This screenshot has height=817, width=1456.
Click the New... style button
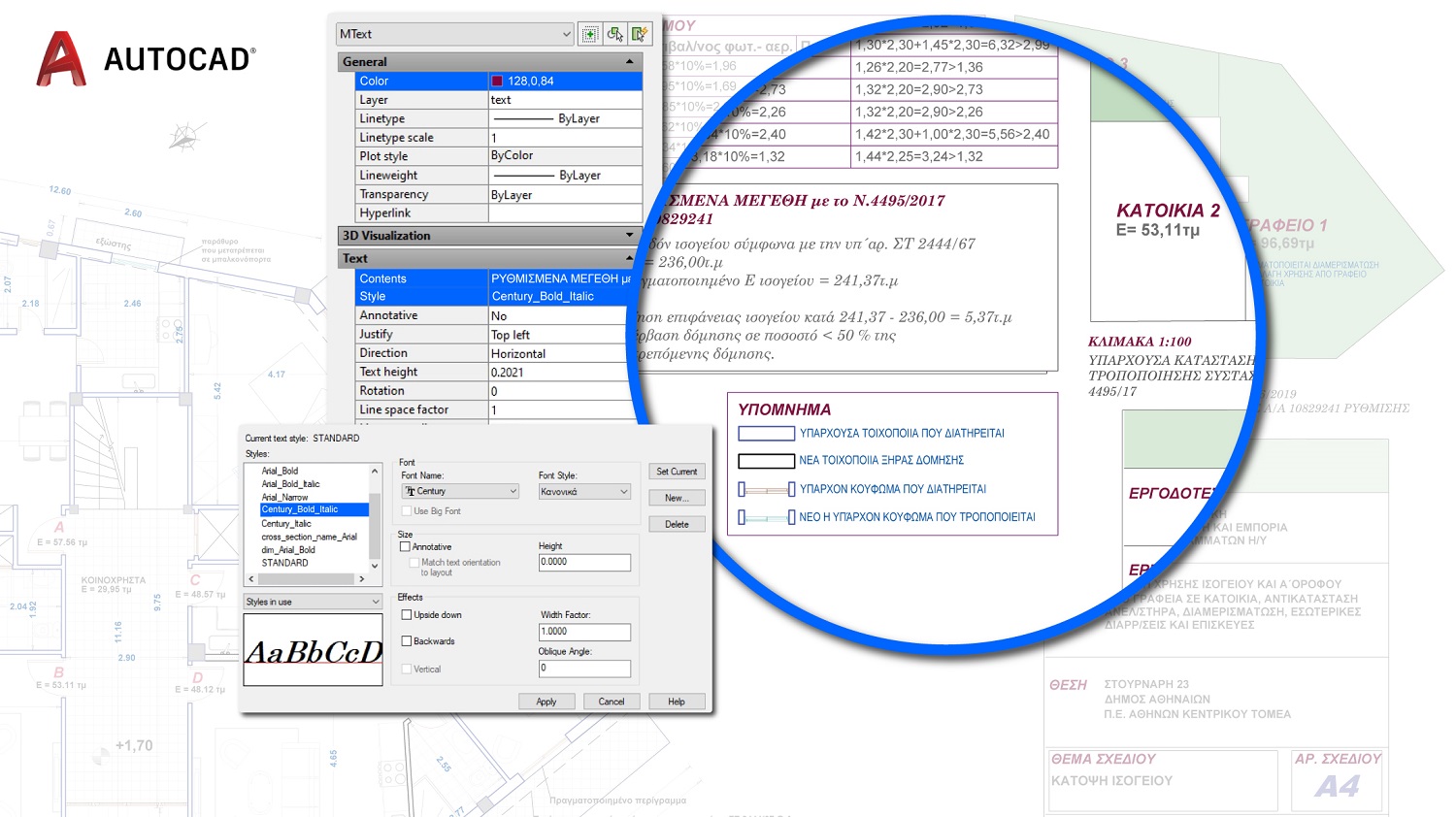[677, 498]
